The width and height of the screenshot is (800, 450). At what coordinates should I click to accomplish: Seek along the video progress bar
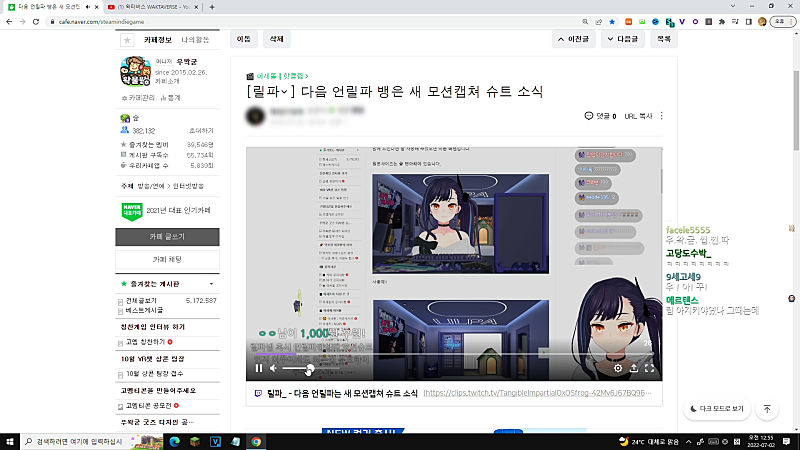tap(454, 353)
